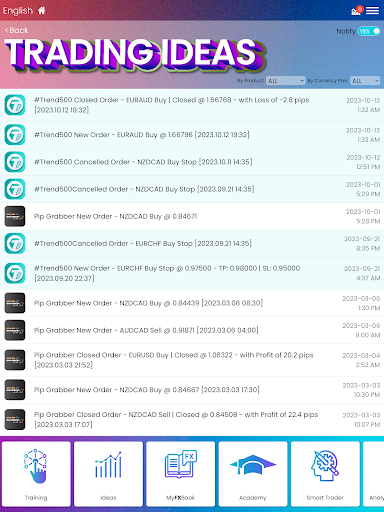Click Pip Grabber logo on NZDCAD 0.84671 order

click(x=15, y=216)
